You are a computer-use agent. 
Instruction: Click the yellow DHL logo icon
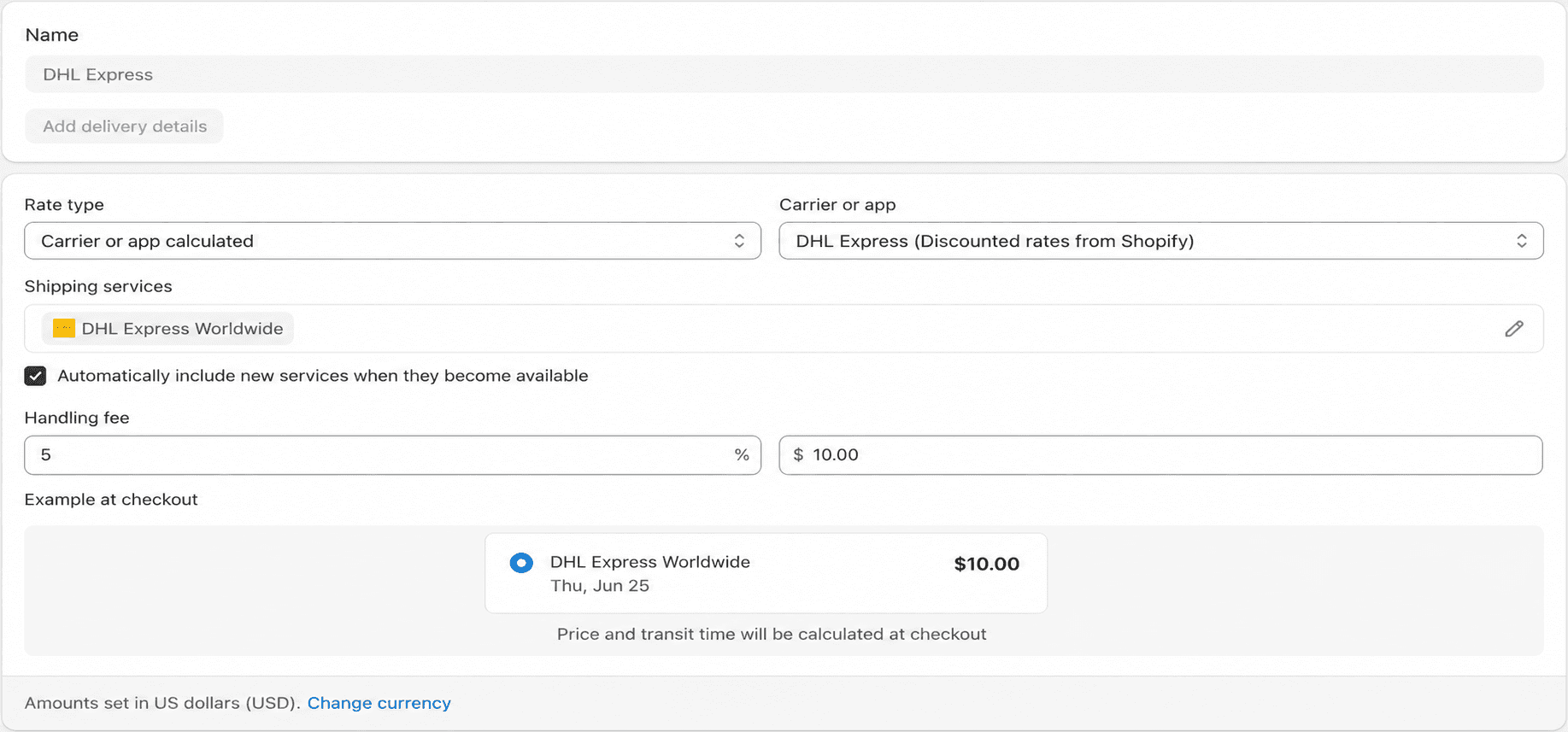tap(64, 329)
